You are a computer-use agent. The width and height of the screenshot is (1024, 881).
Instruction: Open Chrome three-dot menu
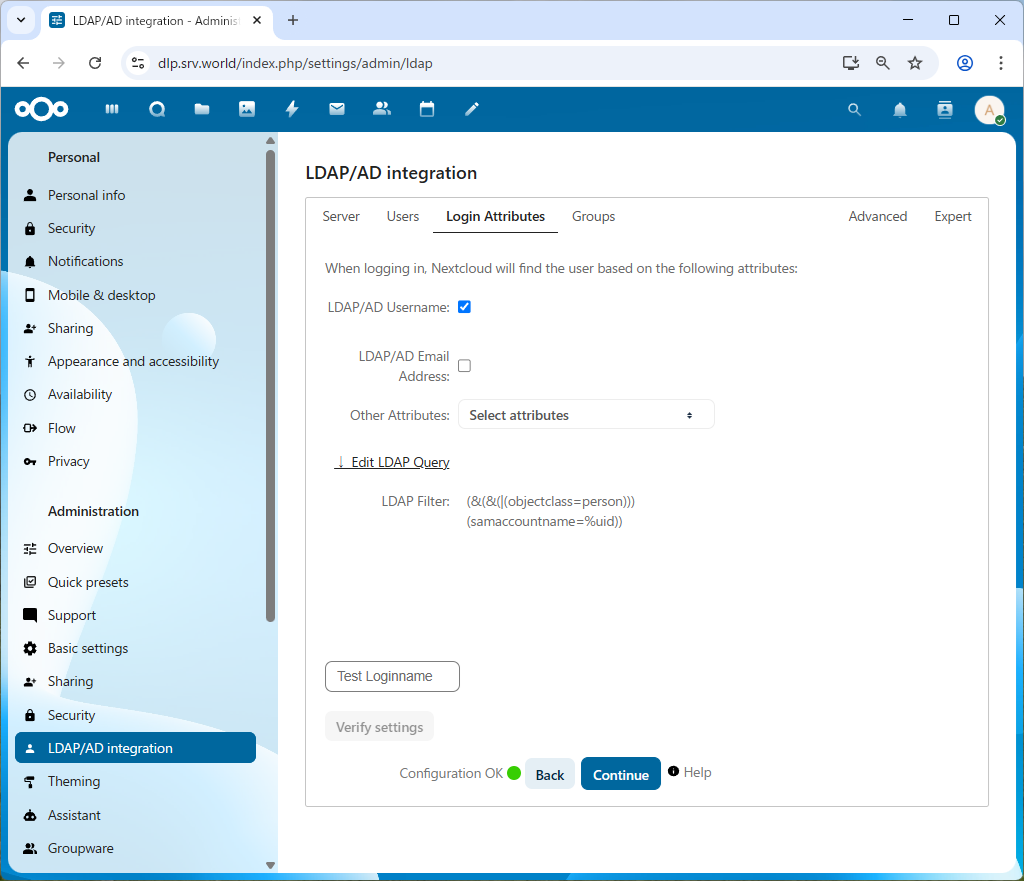(x=1000, y=63)
